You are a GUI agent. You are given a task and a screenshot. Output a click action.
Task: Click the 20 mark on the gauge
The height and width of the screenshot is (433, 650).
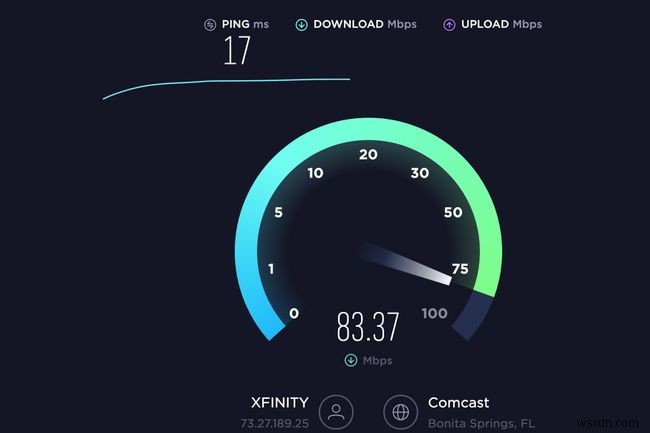(x=368, y=155)
